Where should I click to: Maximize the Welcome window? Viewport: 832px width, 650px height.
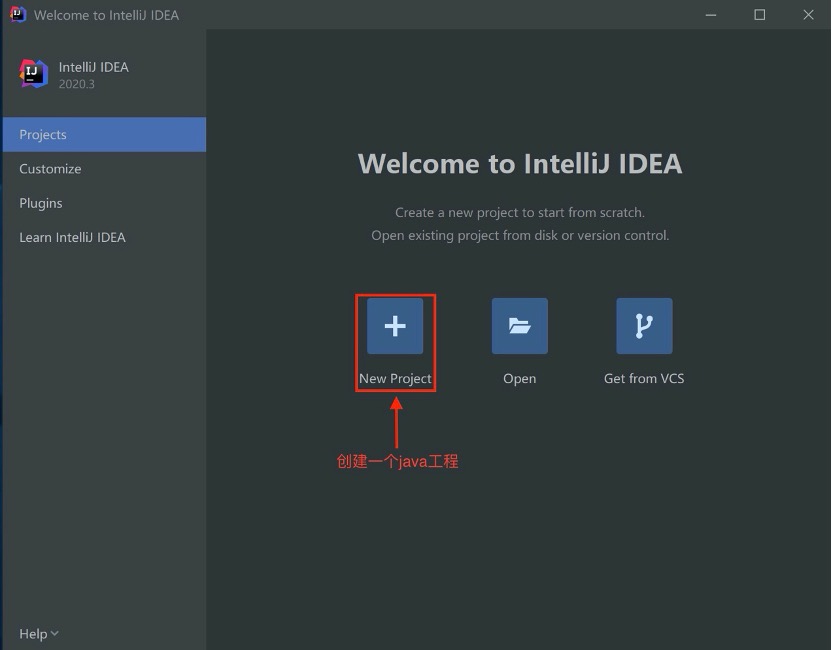point(760,15)
